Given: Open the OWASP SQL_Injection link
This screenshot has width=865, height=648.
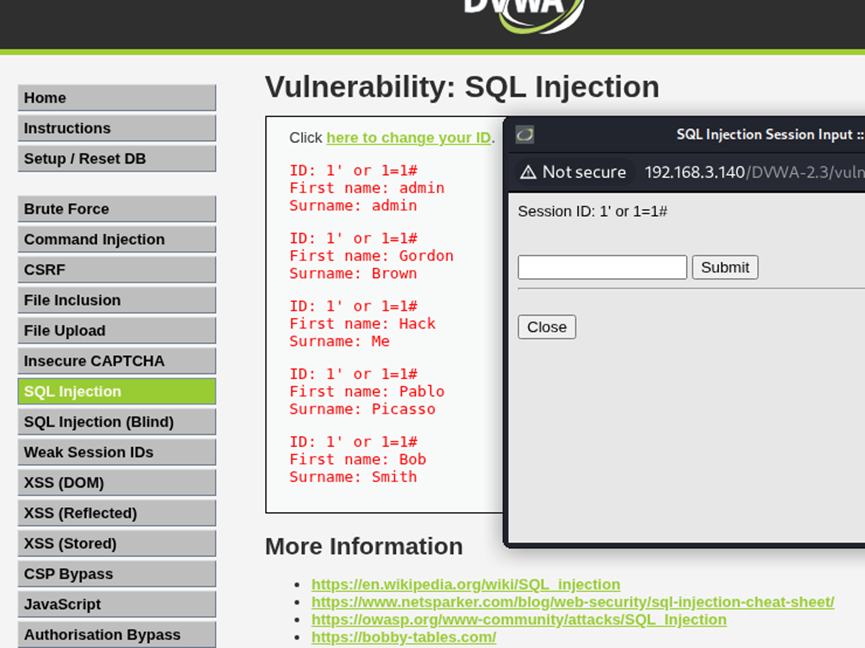Looking at the screenshot, I should [519, 619].
